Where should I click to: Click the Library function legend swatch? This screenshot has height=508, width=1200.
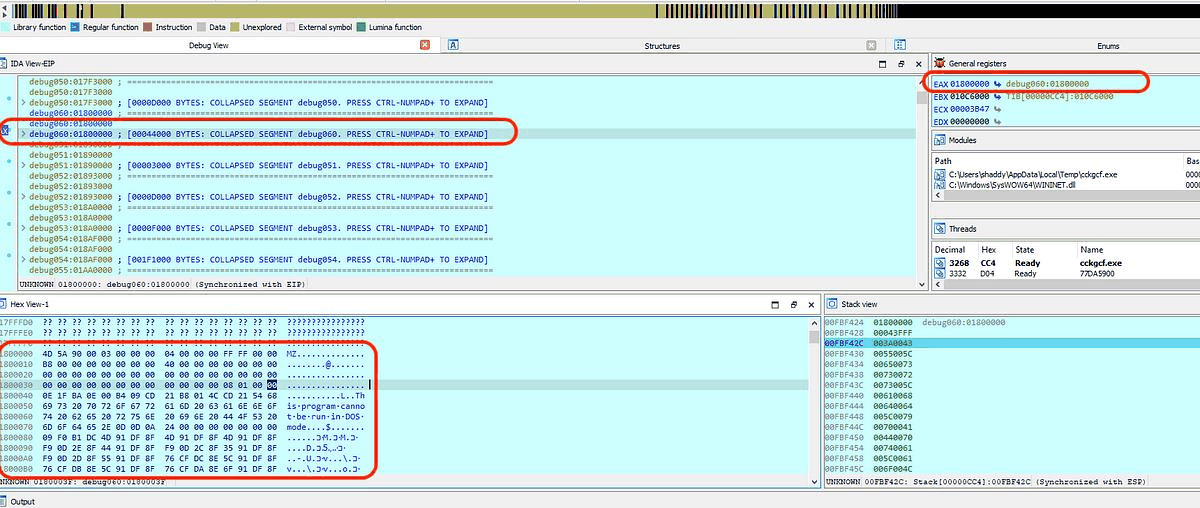5,27
